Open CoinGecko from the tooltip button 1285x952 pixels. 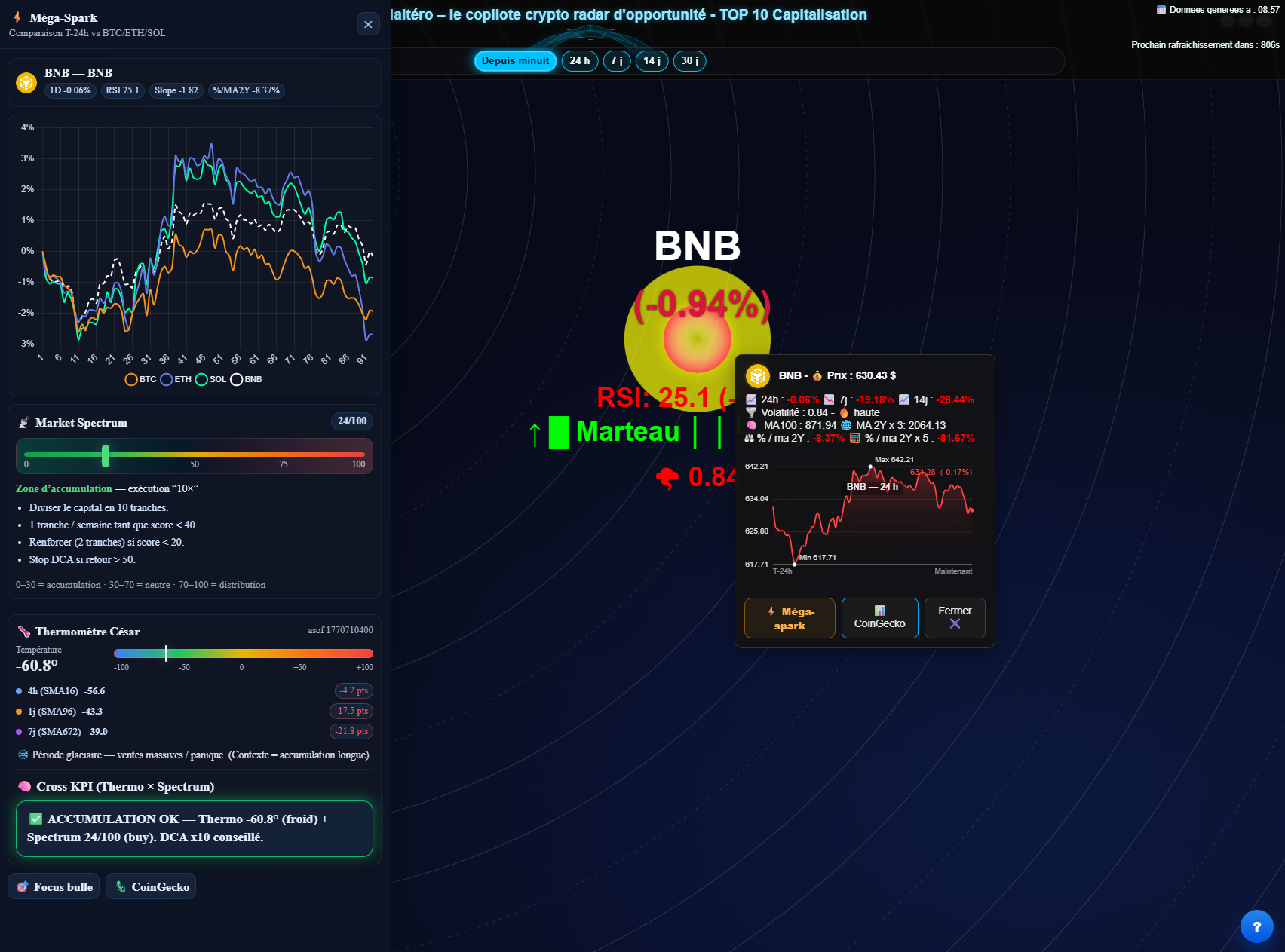(x=879, y=618)
